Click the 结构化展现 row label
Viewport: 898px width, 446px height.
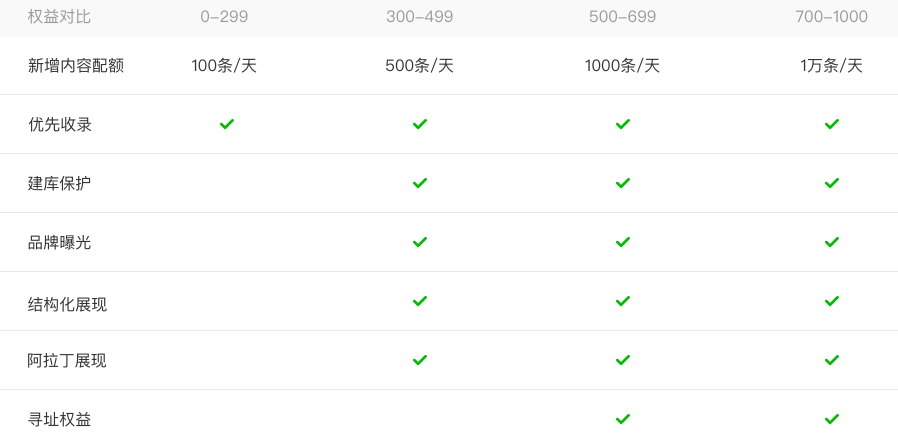click(67, 304)
